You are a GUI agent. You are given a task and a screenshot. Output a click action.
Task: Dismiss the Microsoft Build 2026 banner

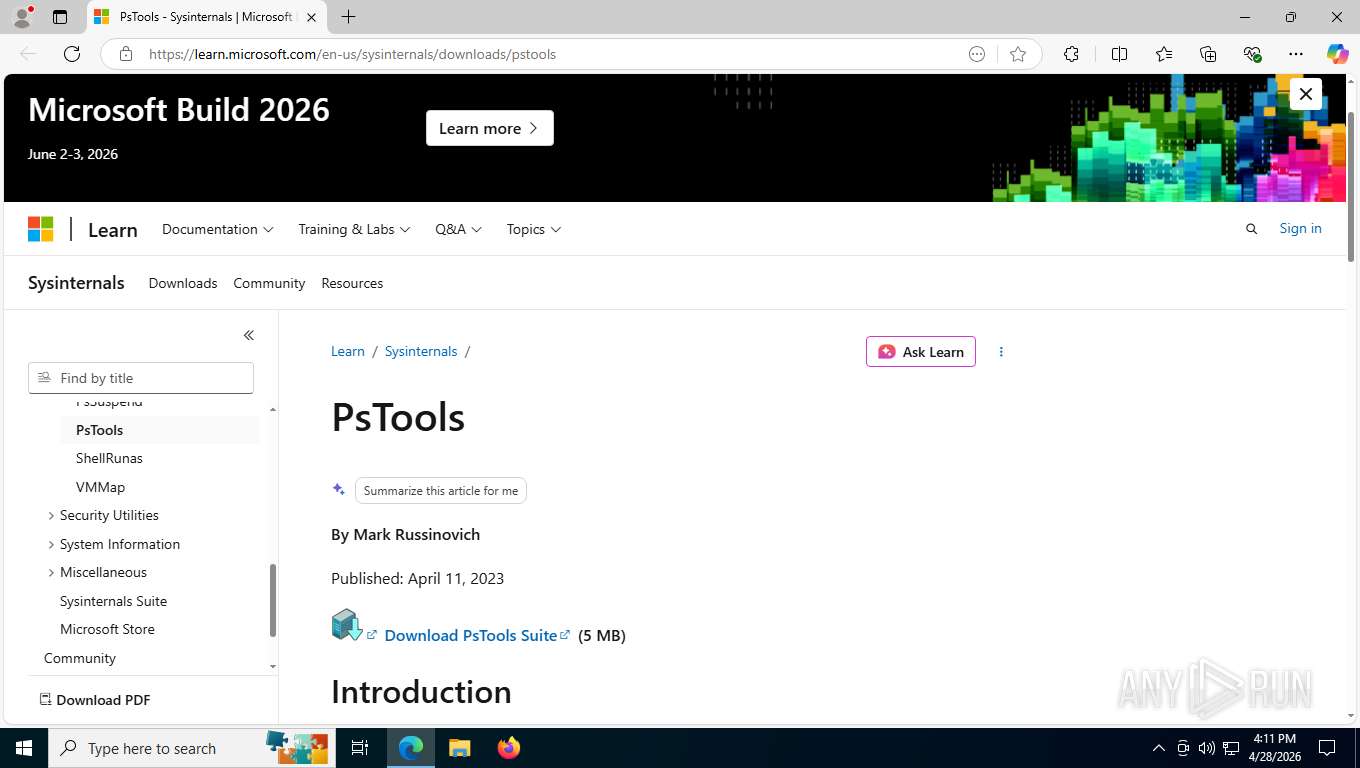coord(1305,94)
